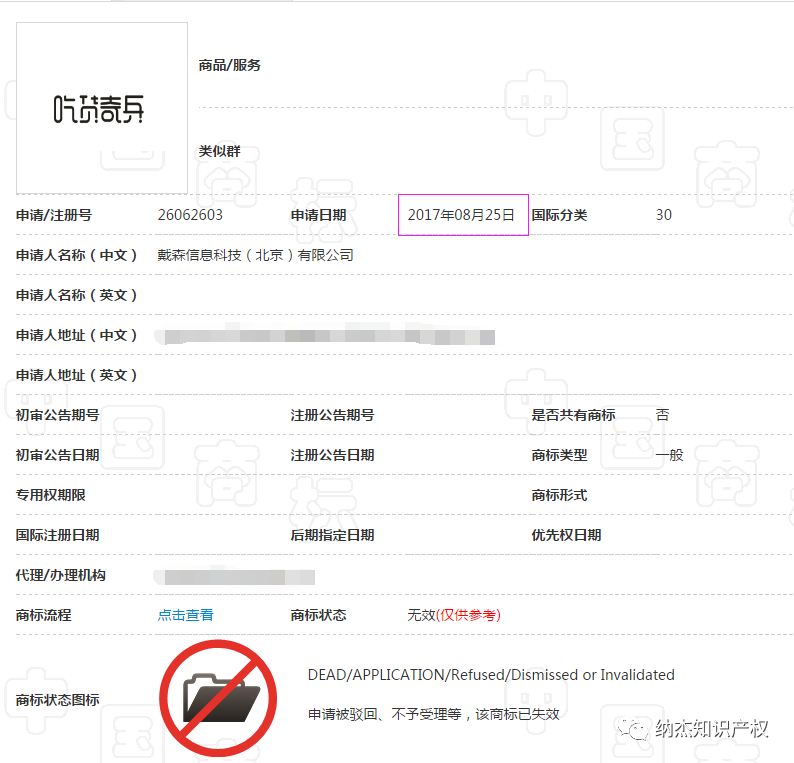Click the blurred applicant address field
This screenshot has height=763, width=794.
pos(326,337)
